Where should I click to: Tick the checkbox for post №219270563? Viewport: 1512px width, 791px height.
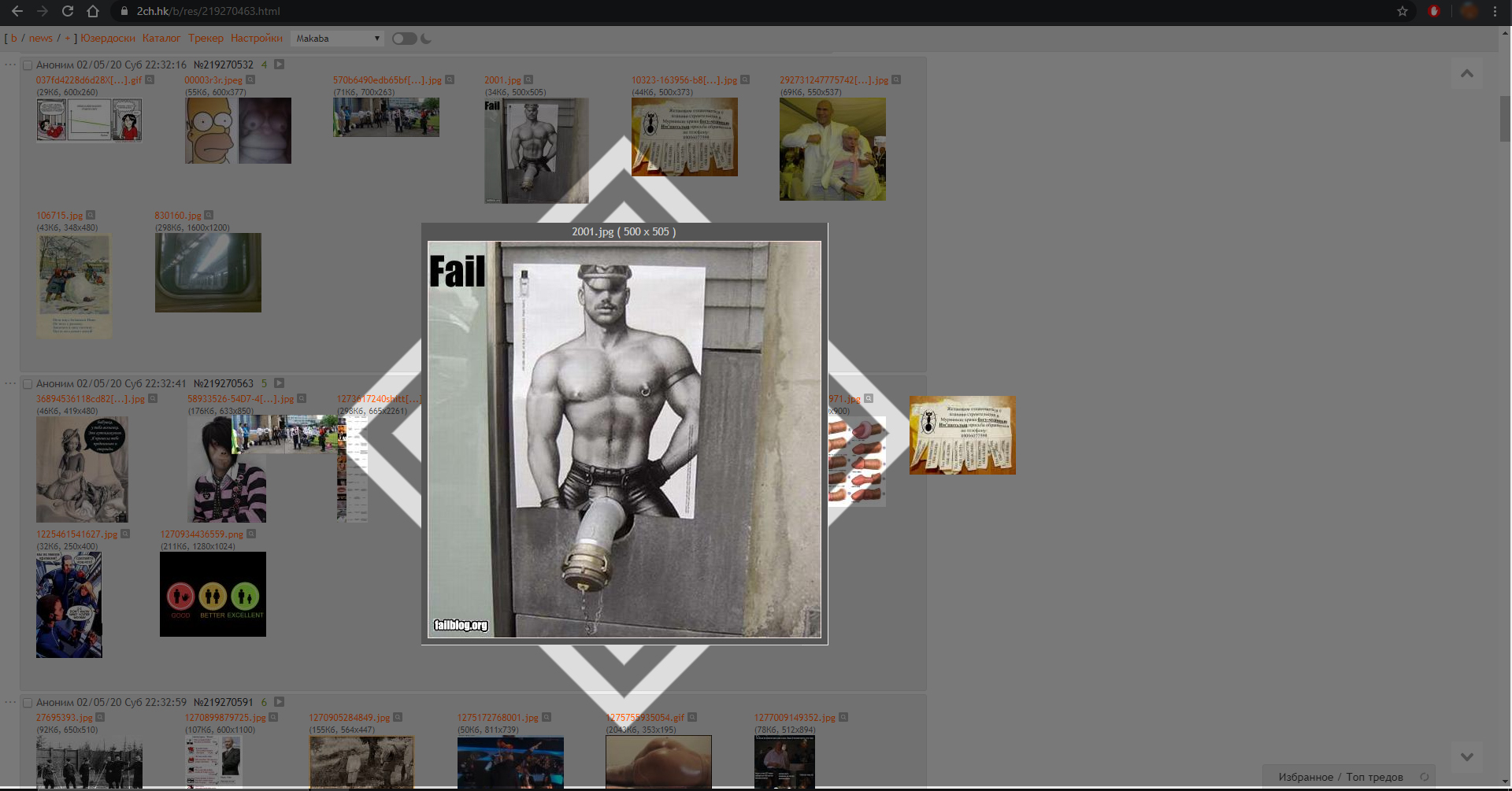[x=28, y=384]
